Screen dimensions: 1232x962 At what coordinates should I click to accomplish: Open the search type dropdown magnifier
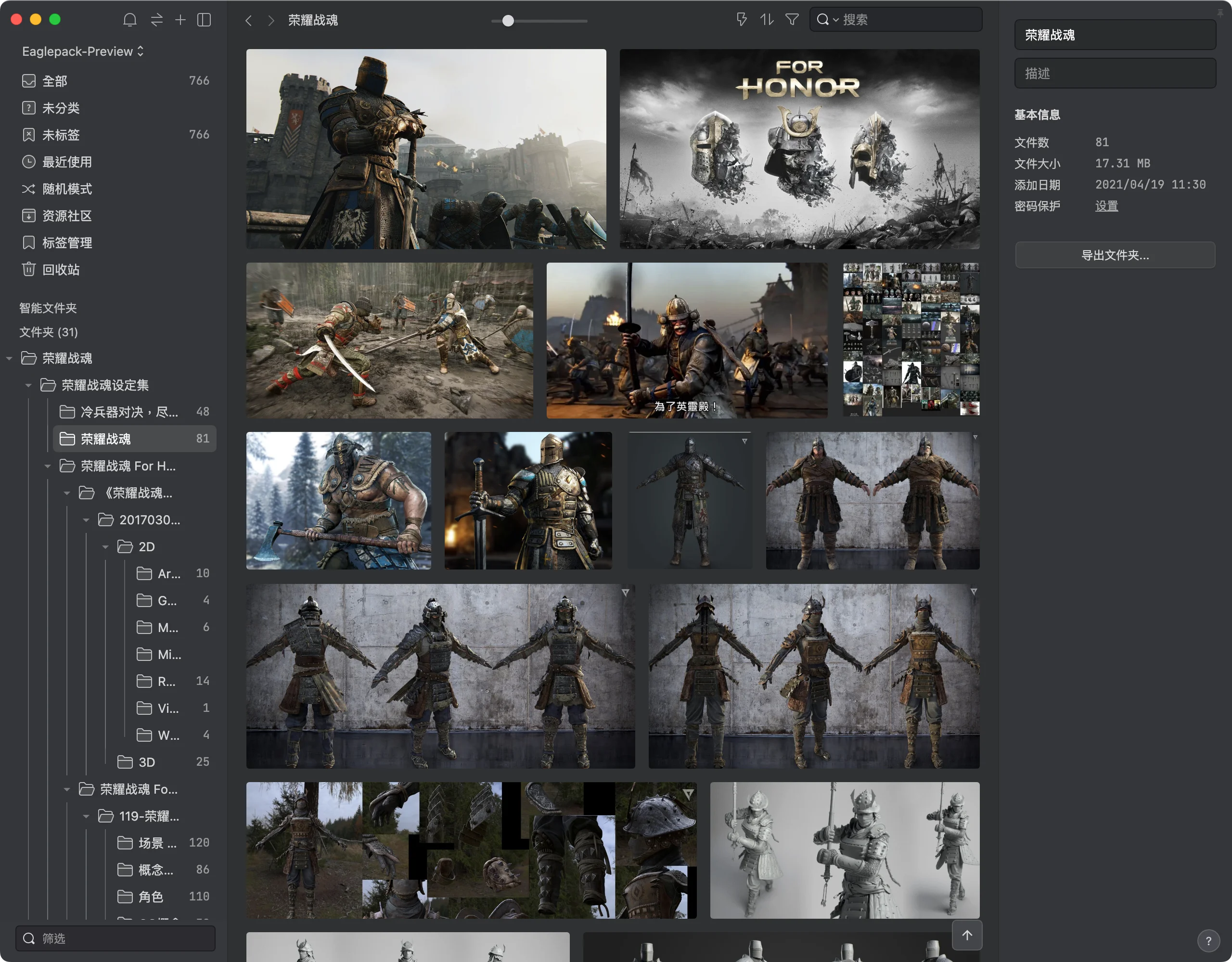click(x=827, y=20)
